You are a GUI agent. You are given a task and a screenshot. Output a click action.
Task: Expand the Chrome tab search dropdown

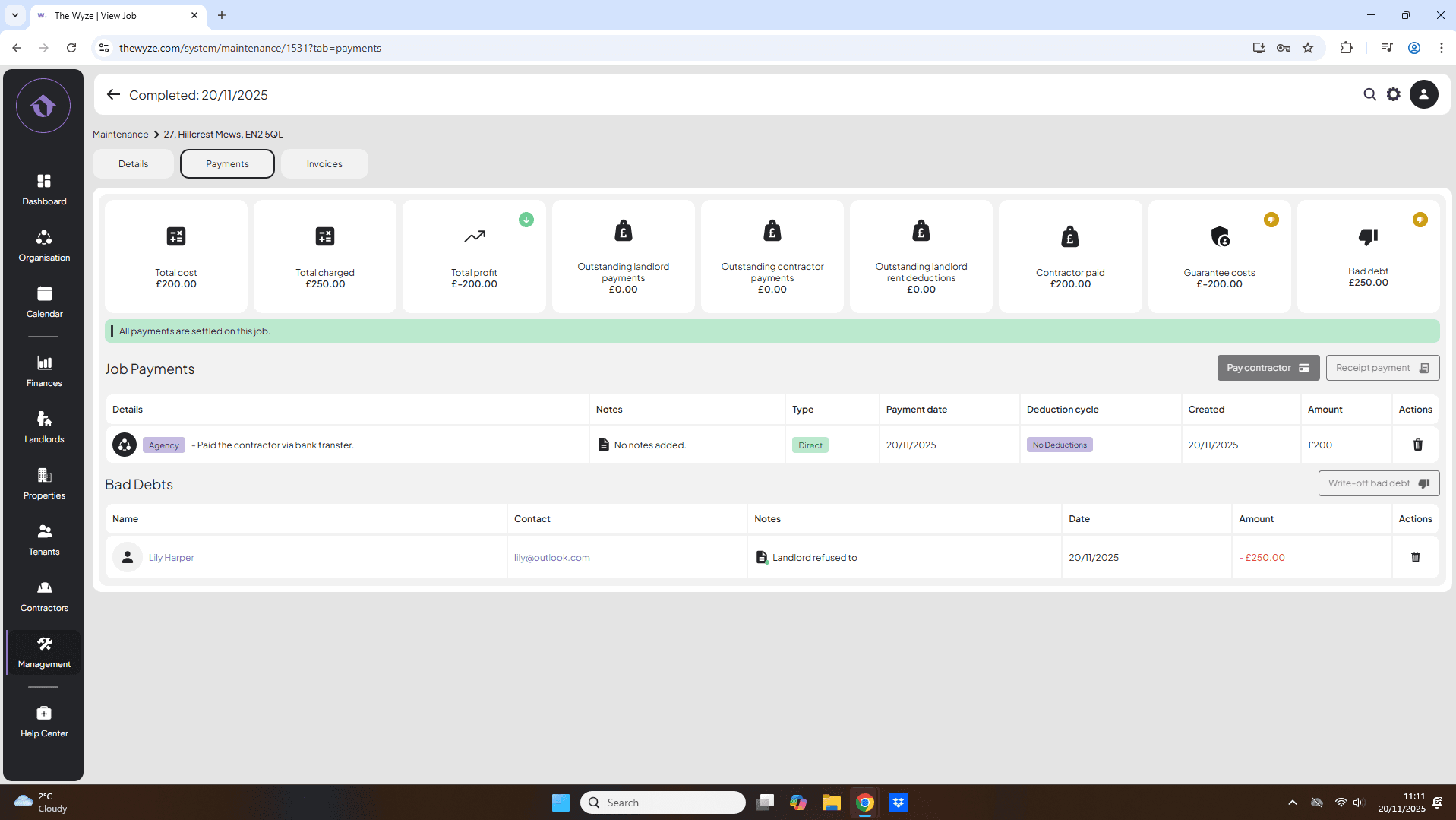[x=14, y=15]
